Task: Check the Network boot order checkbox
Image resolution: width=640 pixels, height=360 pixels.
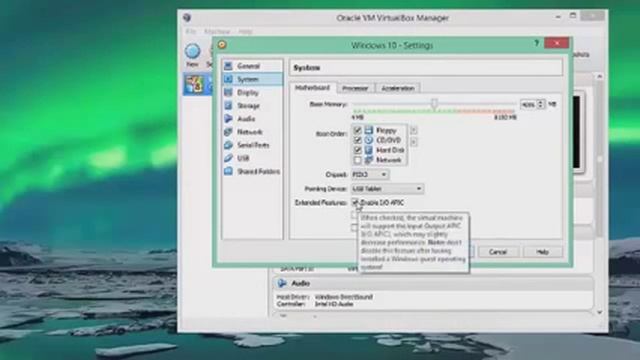Action: coord(358,160)
